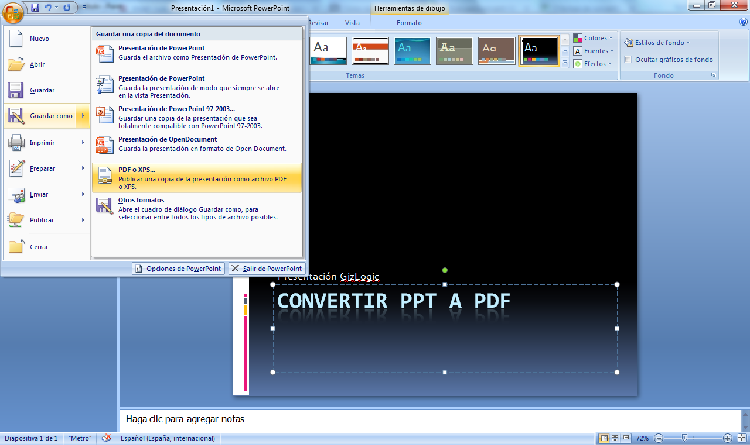Select Abrir in the Office menu
This screenshot has width=750, height=445.
coord(47,64)
